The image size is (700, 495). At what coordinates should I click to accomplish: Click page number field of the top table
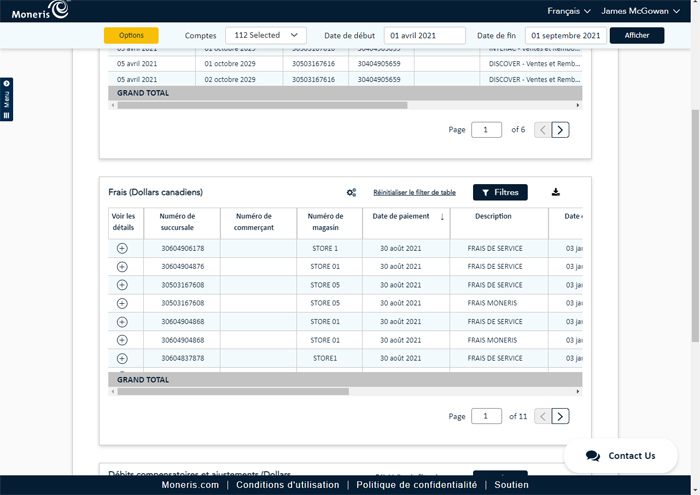click(486, 130)
